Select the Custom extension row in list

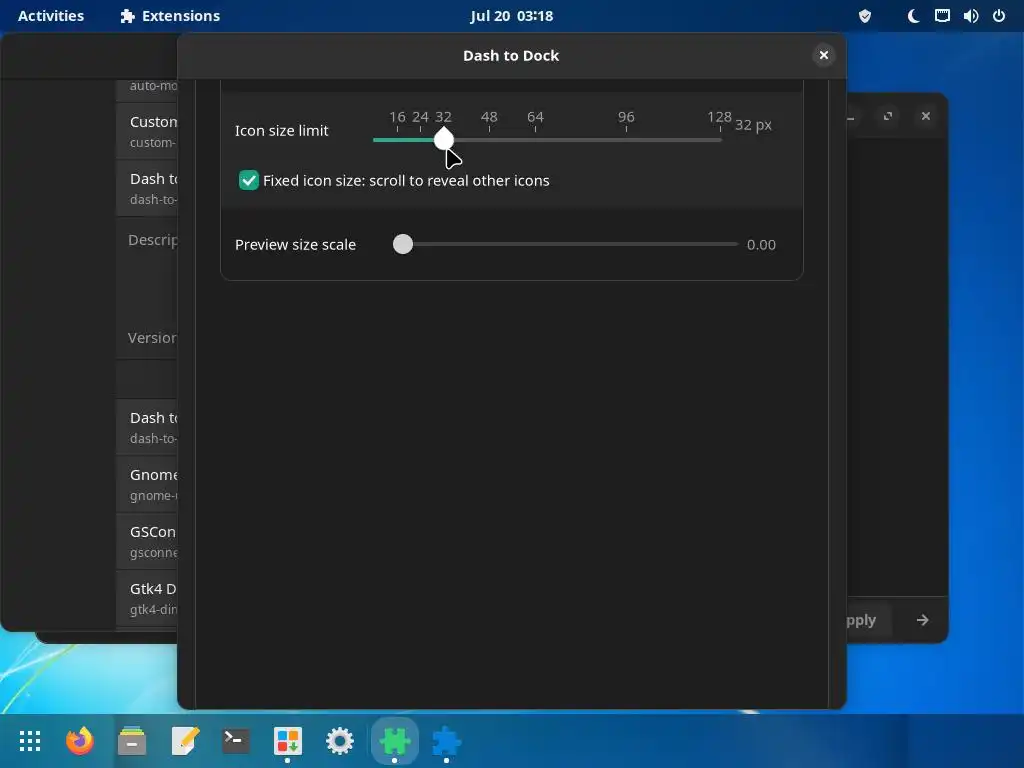(147, 131)
